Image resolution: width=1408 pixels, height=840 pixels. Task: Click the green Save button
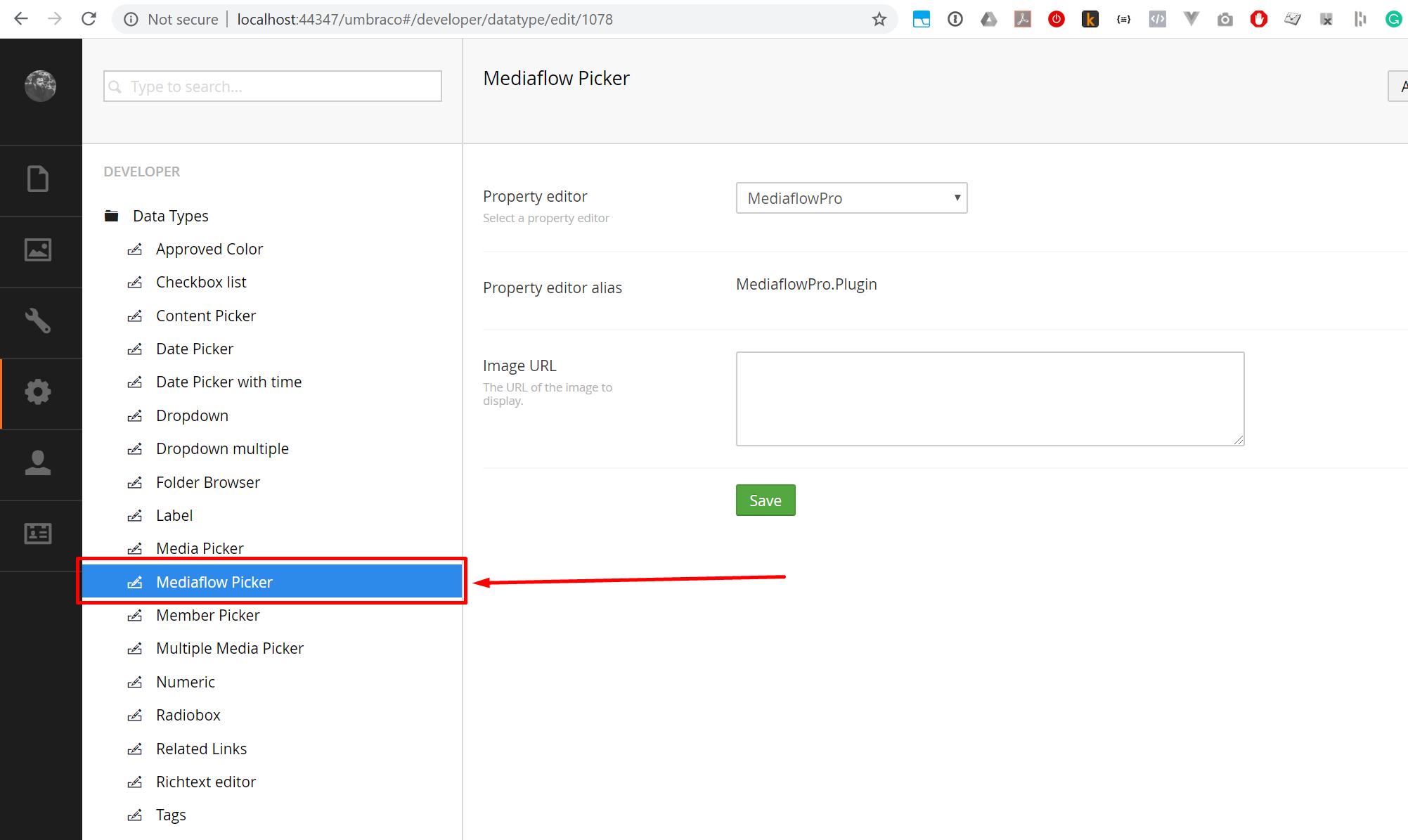pos(766,500)
